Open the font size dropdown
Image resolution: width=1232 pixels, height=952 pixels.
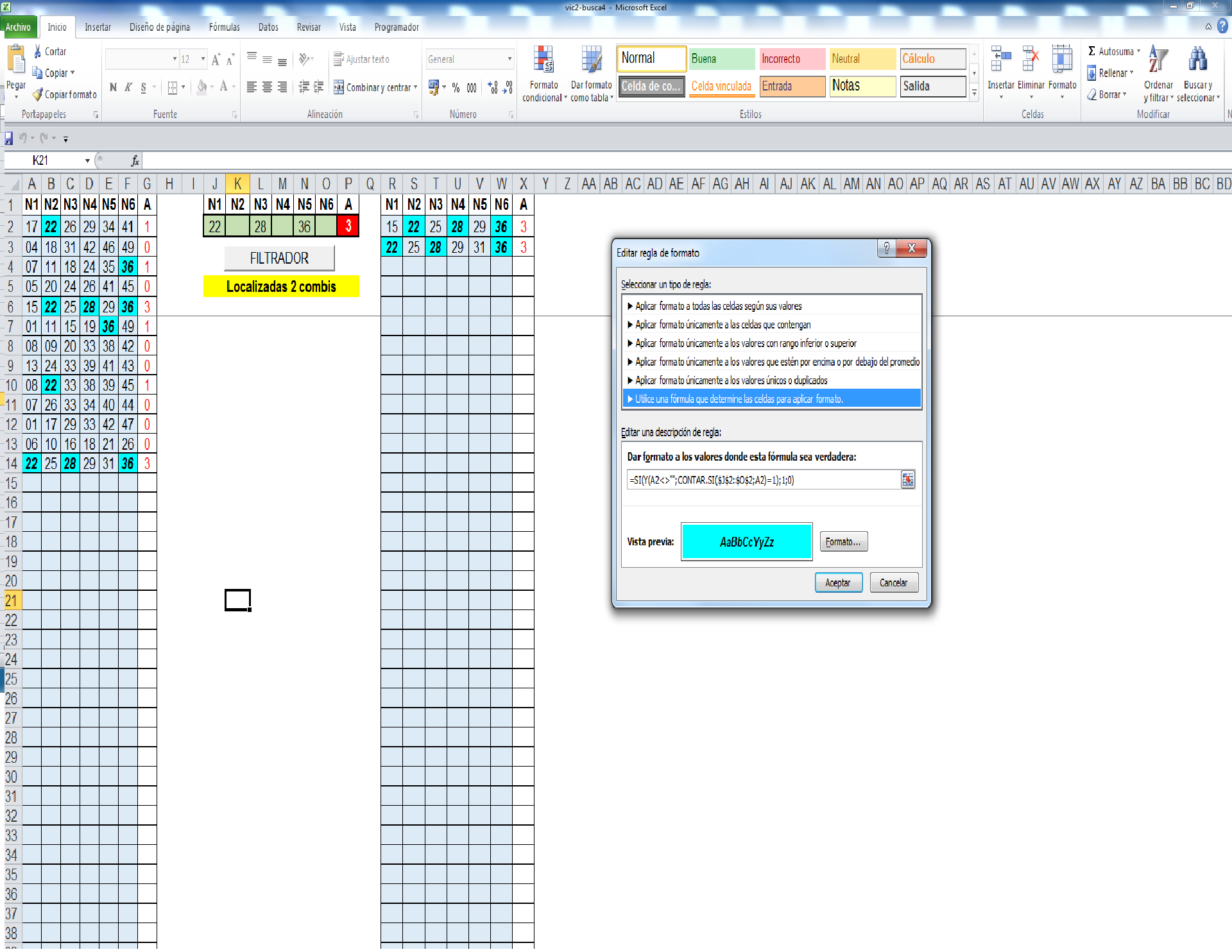coord(203,59)
